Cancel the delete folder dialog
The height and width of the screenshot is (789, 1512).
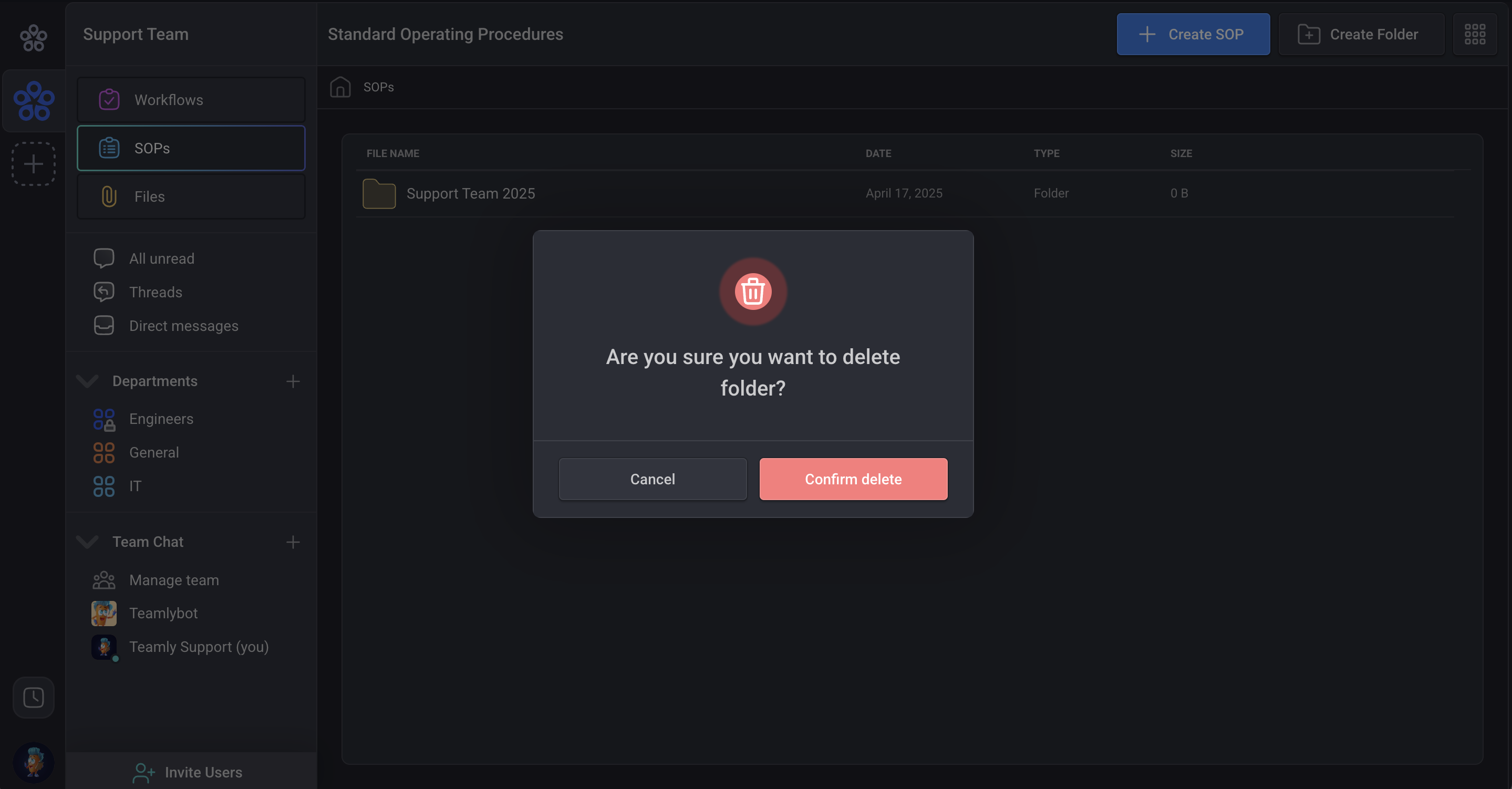coord(652,479)
